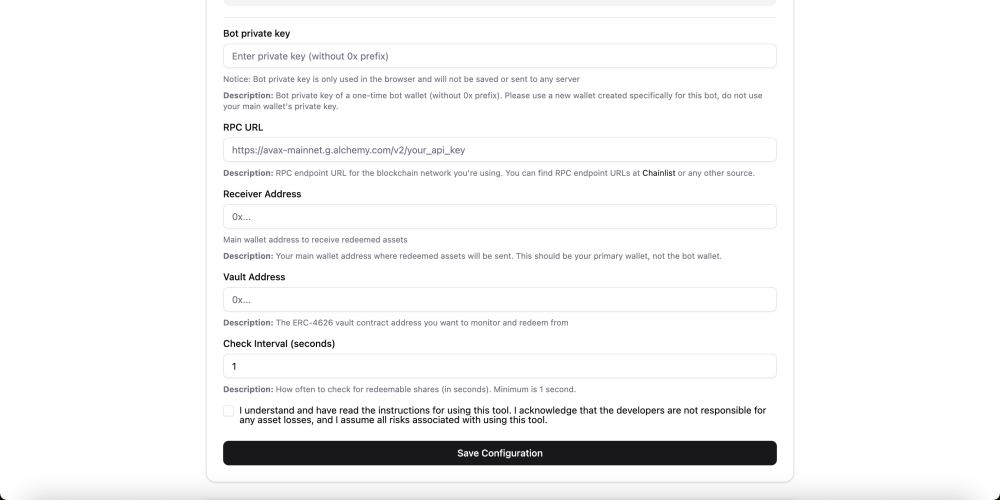Click the "I understand and have read" acknowledgment text
Viewport: 1000px width, 500px height.
click(503, 415)
